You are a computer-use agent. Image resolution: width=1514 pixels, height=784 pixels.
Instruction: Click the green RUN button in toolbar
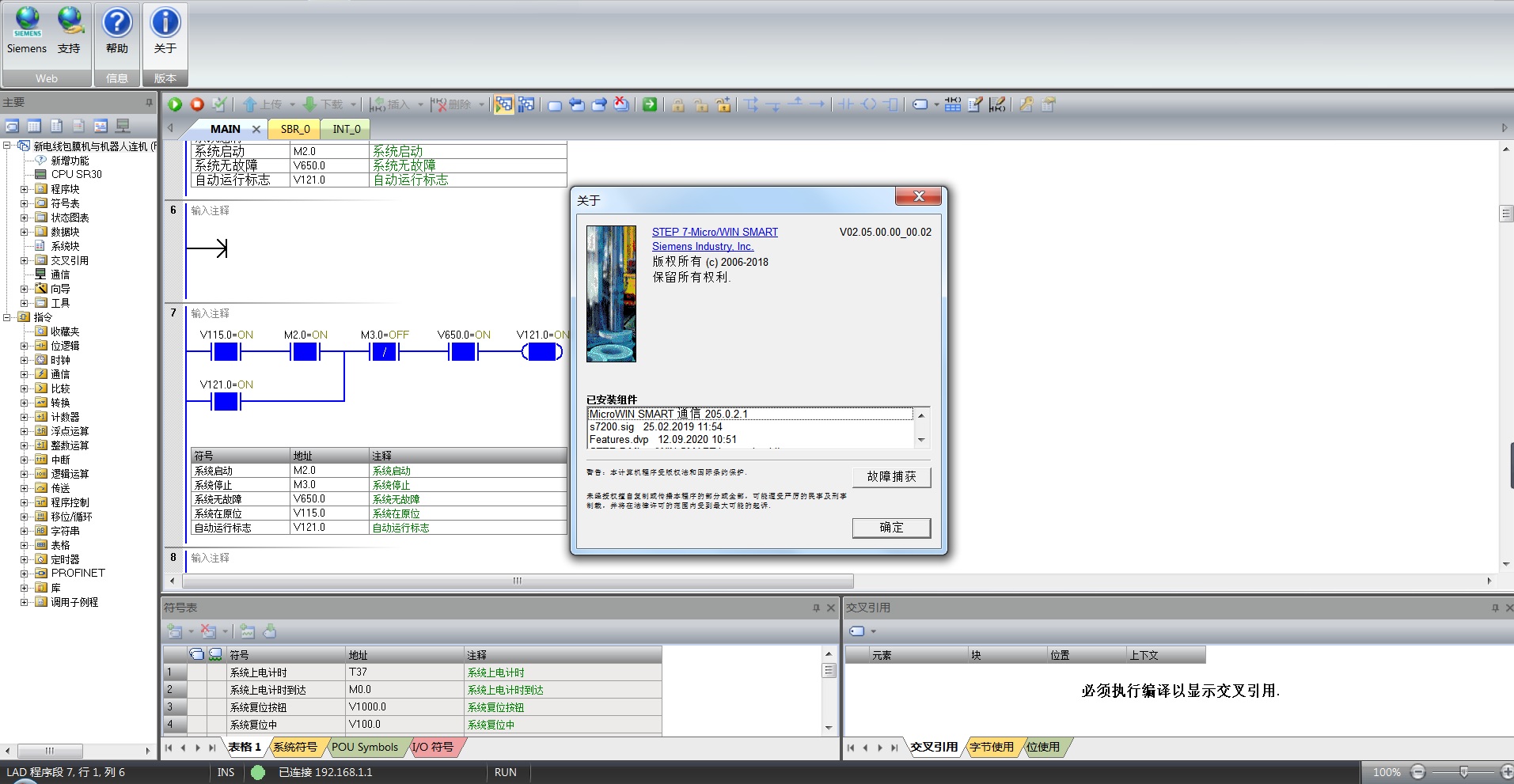[x=175, y=104]
